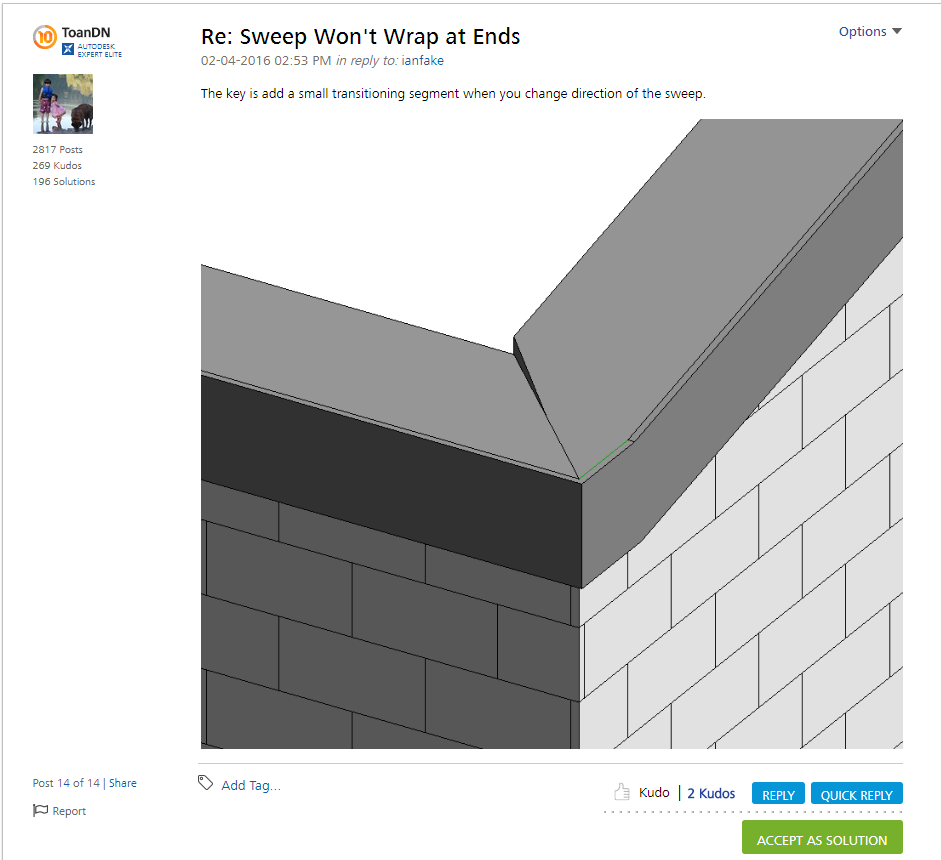View the 2 Kudos list
941x860 pixels.
(x=711, y=793)
